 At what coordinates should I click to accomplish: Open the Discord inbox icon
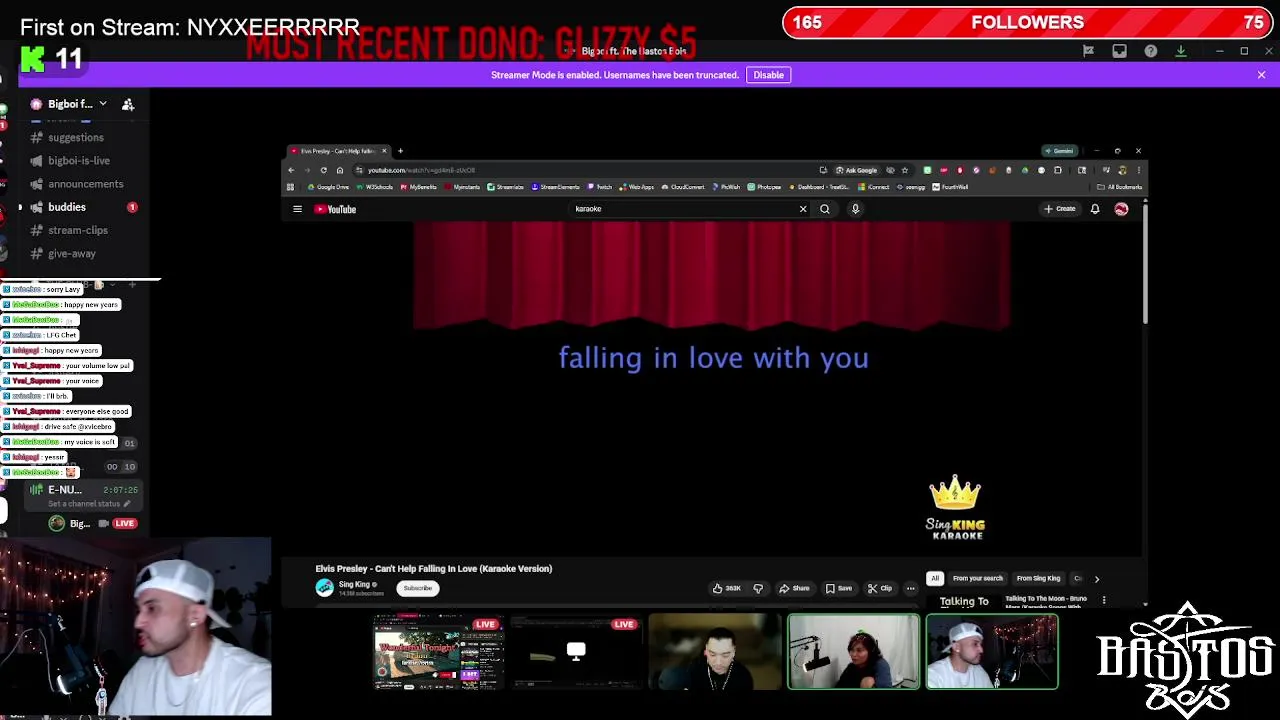coord(1119,51)
